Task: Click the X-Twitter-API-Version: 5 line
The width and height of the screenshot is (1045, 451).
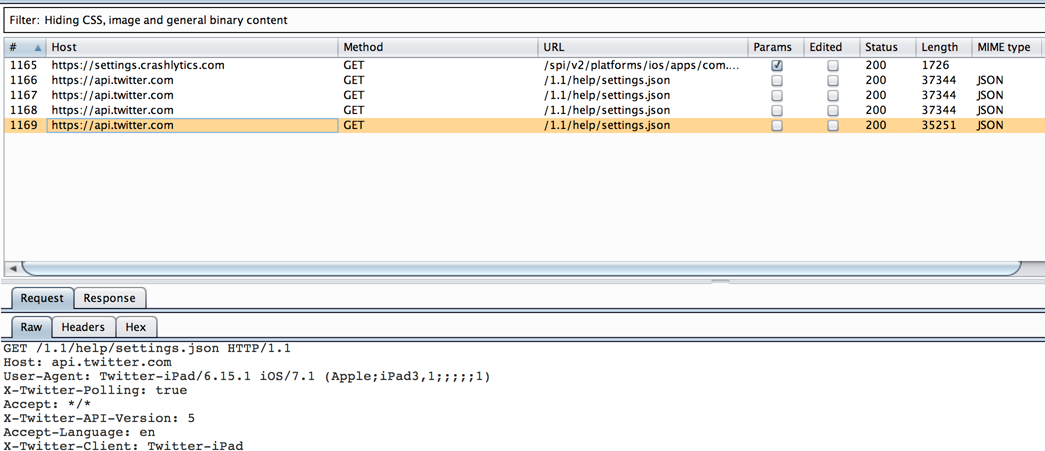Action: click(x=99, y=418)
